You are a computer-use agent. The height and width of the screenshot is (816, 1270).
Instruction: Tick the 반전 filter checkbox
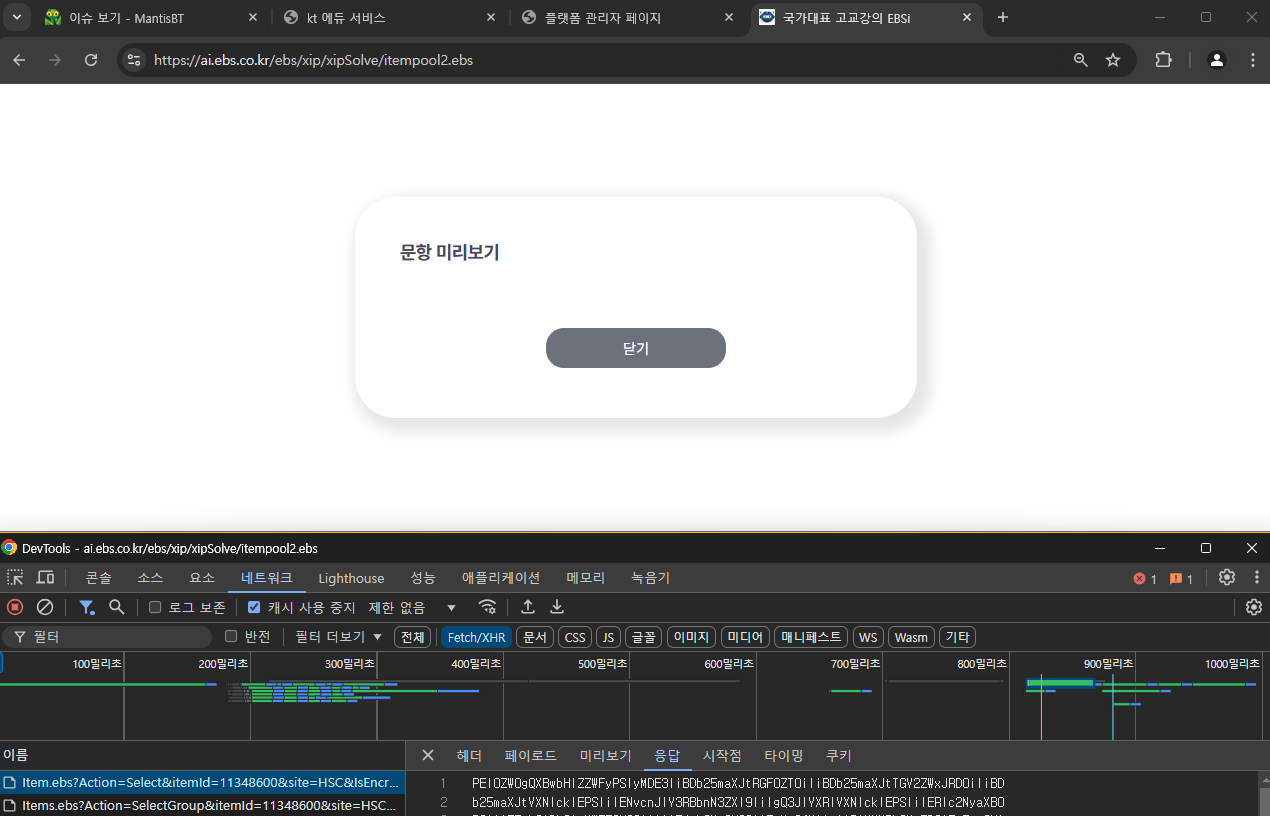pos(231,637)
